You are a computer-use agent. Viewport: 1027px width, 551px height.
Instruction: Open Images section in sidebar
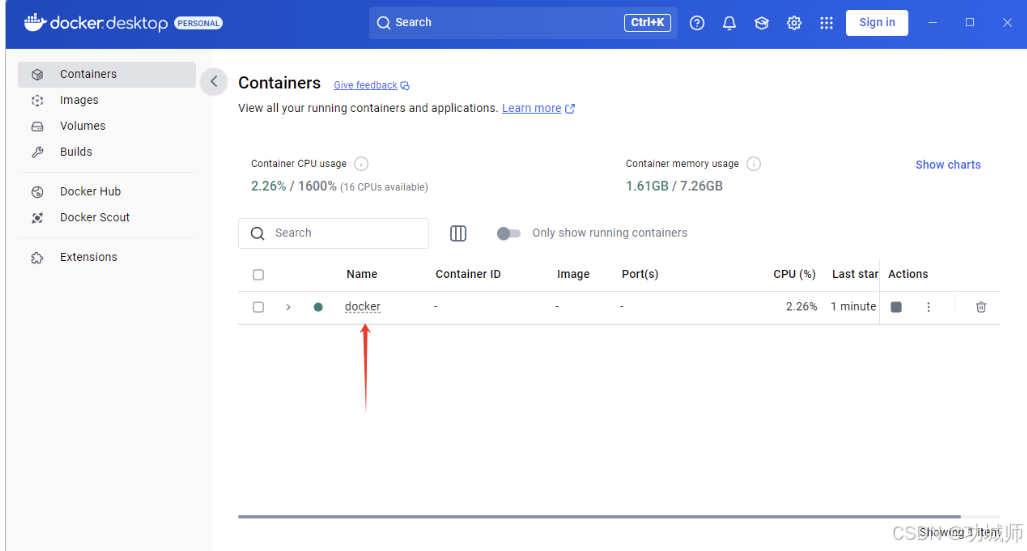pos(107,100)
